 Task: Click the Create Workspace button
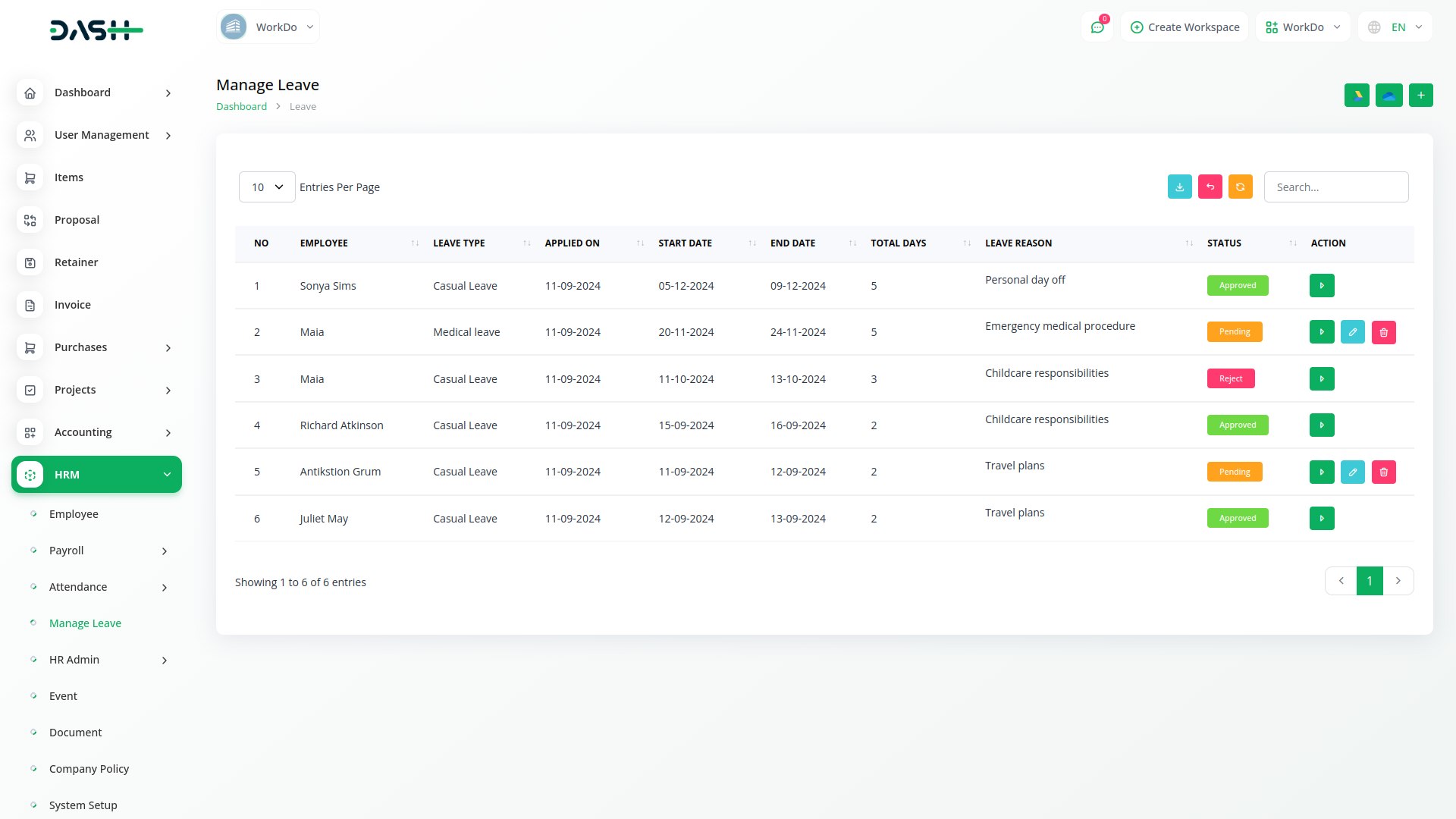[x=1185, y=27]
